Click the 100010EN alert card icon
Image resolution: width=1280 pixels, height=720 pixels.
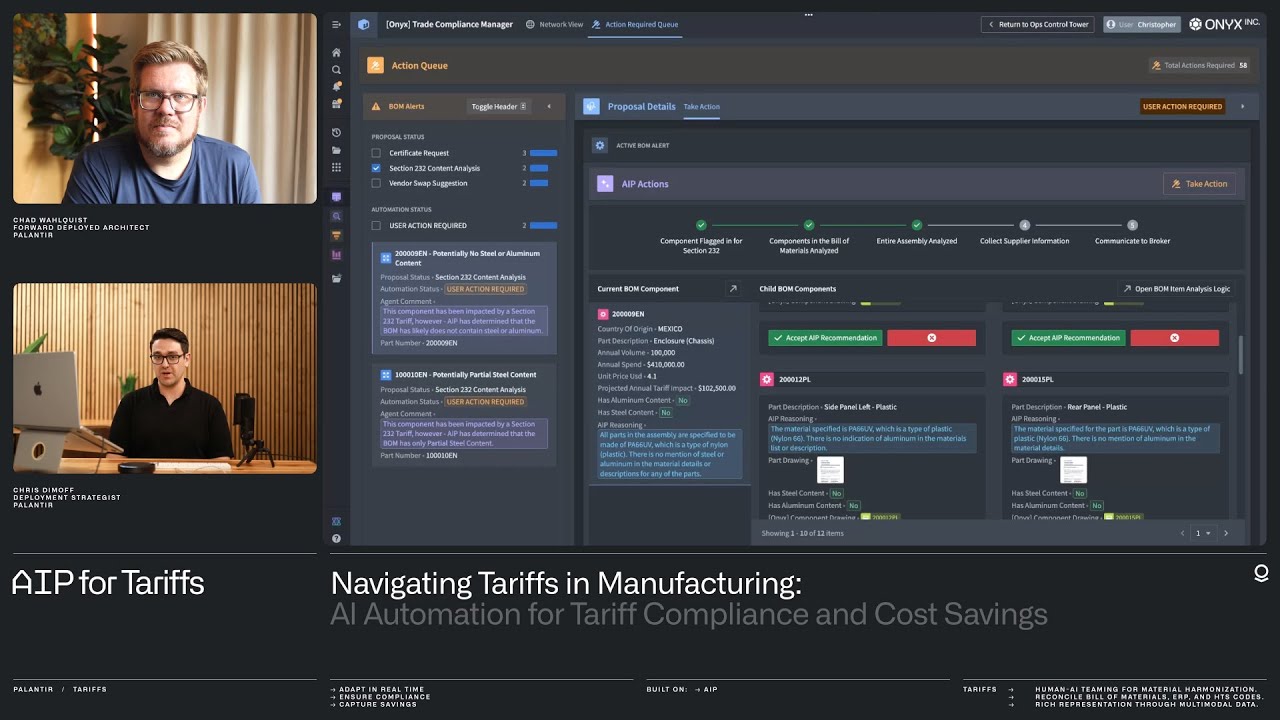point(386,375)
